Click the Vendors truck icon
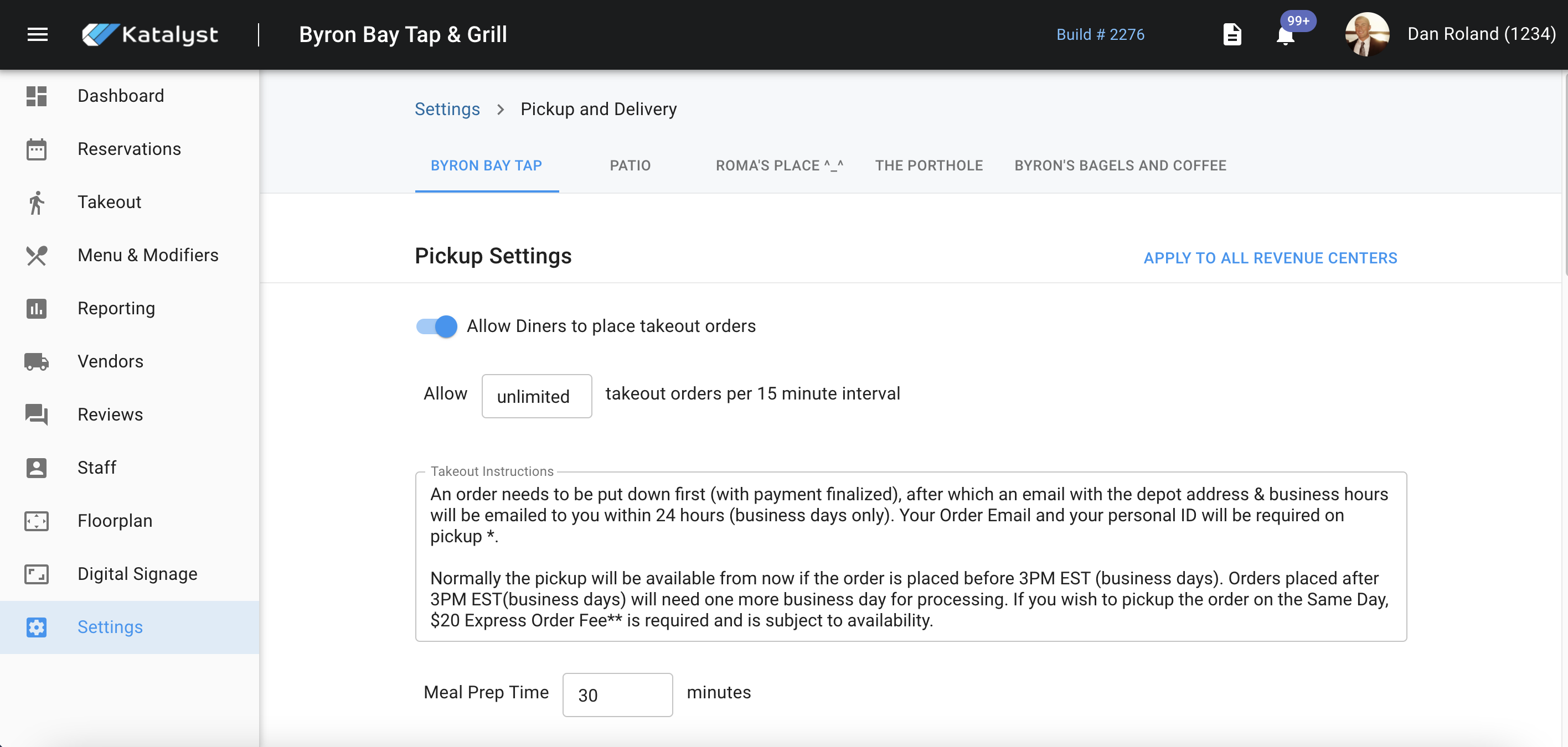This screenshot has height=747, width=1568. click(37, 361)
